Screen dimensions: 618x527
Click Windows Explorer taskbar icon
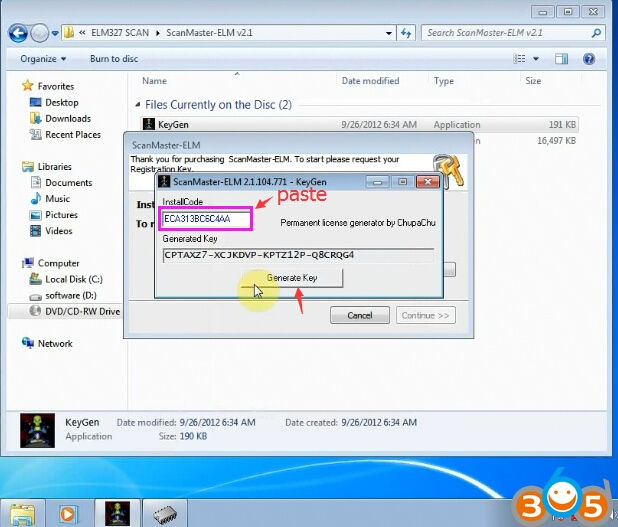22,514
